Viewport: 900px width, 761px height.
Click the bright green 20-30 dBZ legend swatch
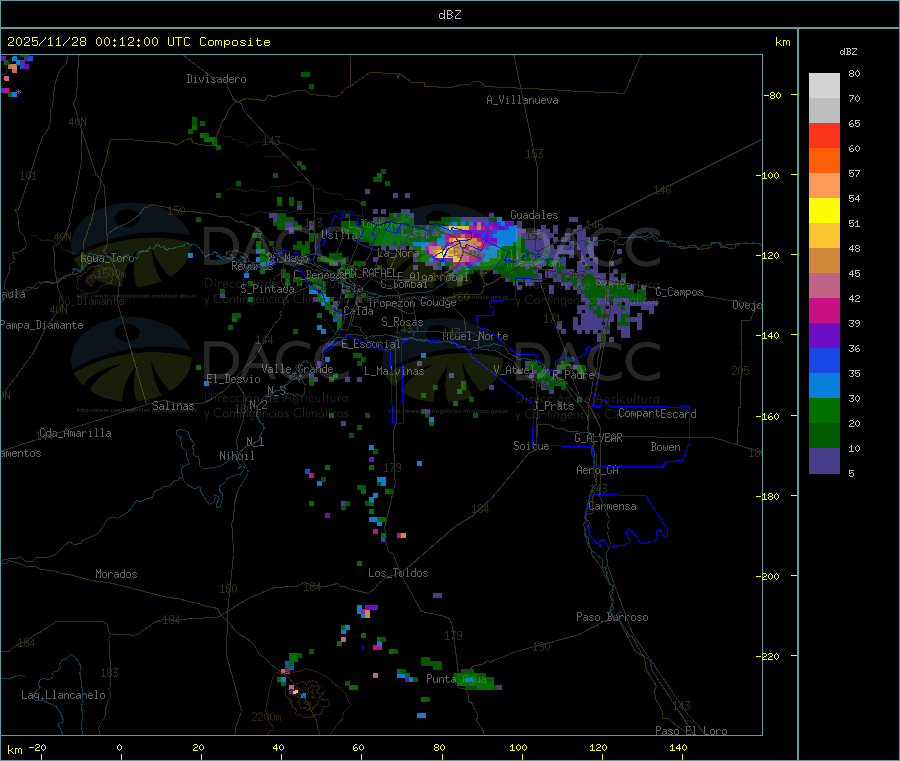pos(824,410)
